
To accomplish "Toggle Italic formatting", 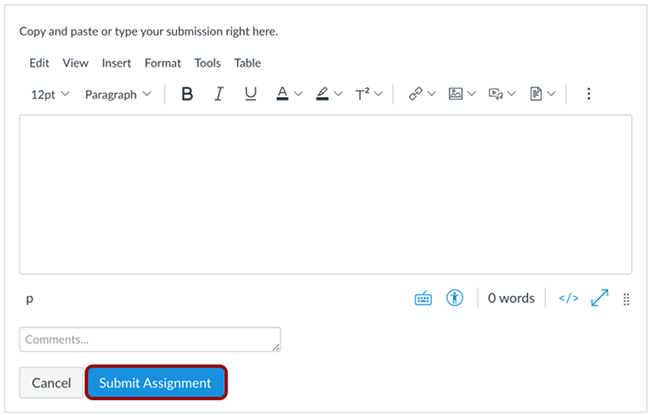I will [x=219, y=94].
